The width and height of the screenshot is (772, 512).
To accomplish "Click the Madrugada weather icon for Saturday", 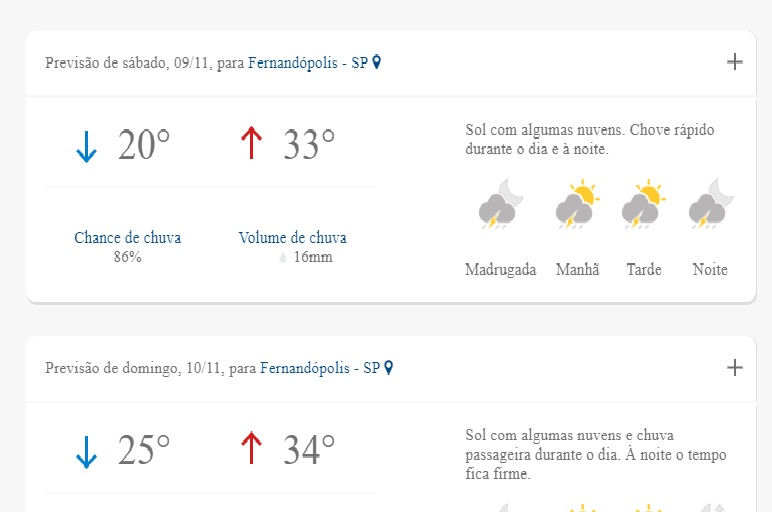I will (x=500, y=207).
